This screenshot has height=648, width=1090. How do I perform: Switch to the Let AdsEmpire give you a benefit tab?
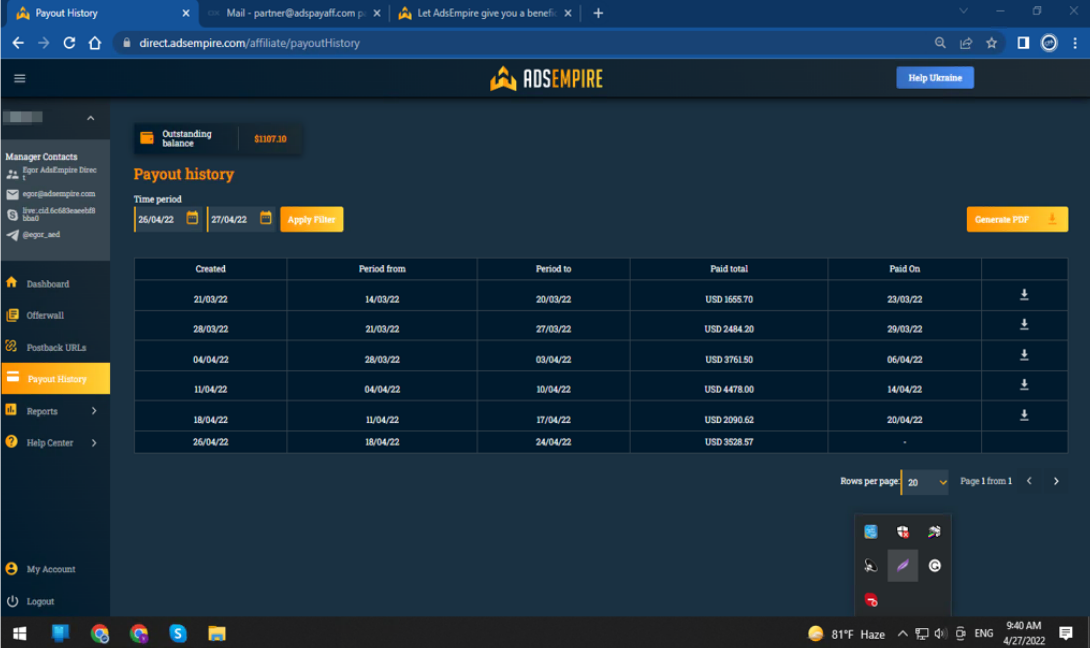click(x=480, y=13)
